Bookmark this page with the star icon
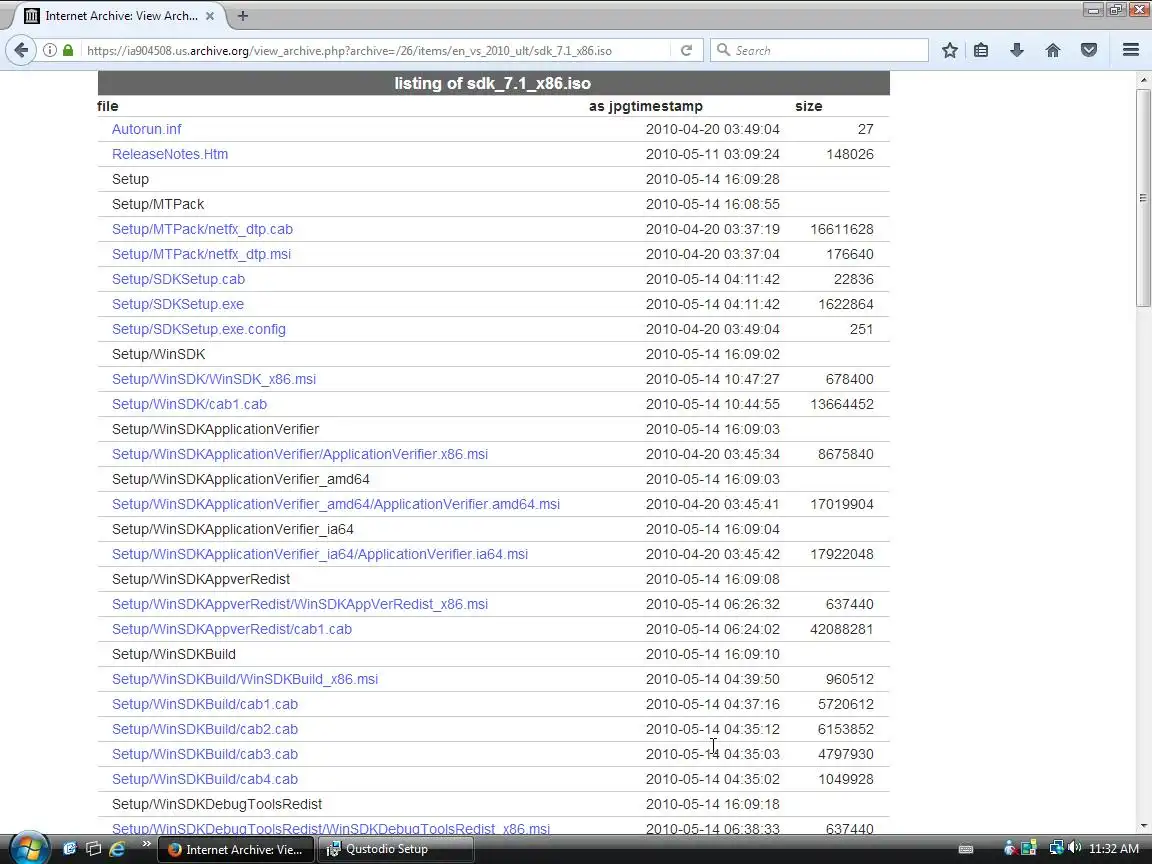Viewport: 1152px width, 864px height. [949, 50]
